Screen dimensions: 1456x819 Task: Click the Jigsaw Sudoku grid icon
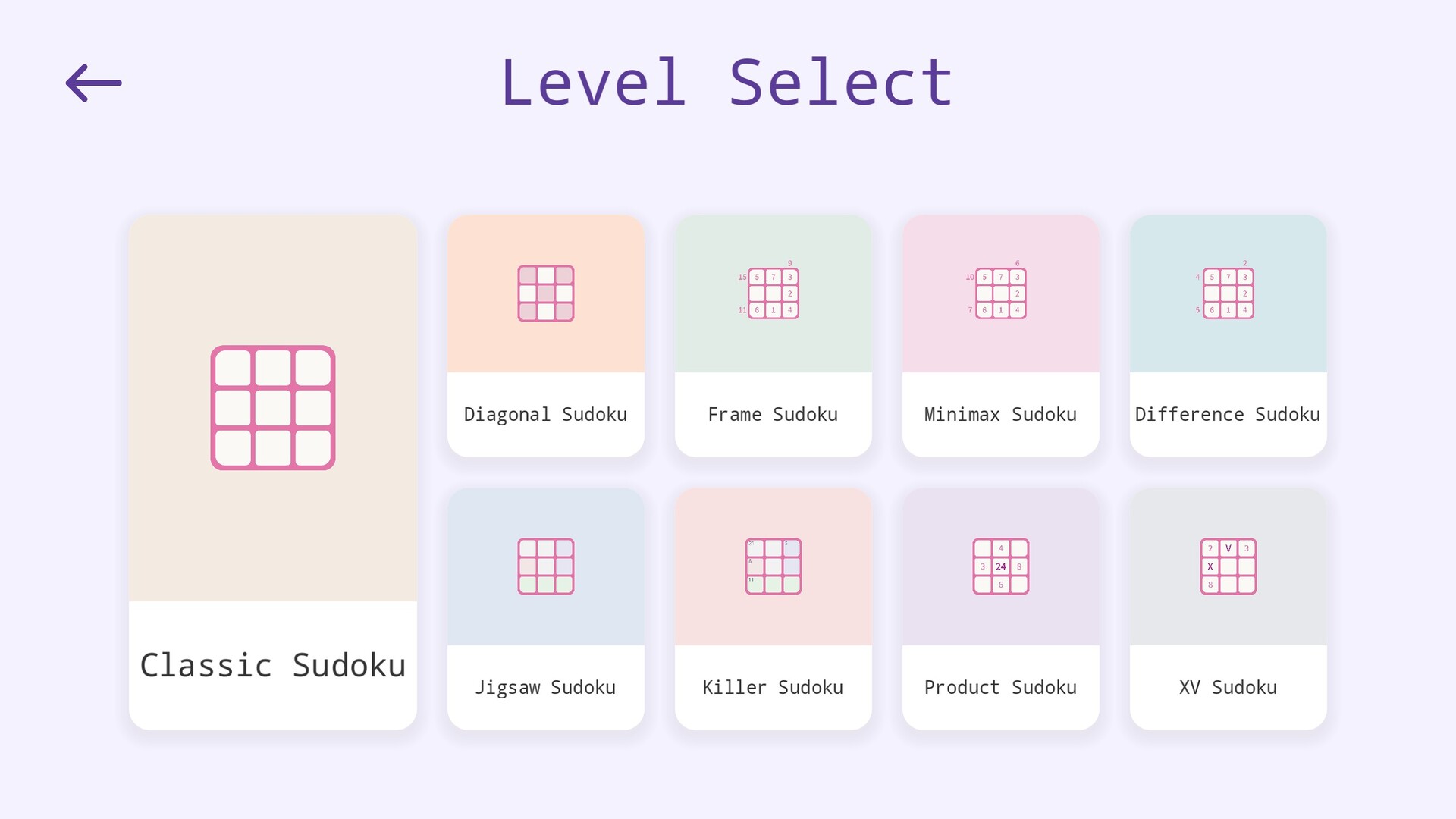(x=546, y=566)
